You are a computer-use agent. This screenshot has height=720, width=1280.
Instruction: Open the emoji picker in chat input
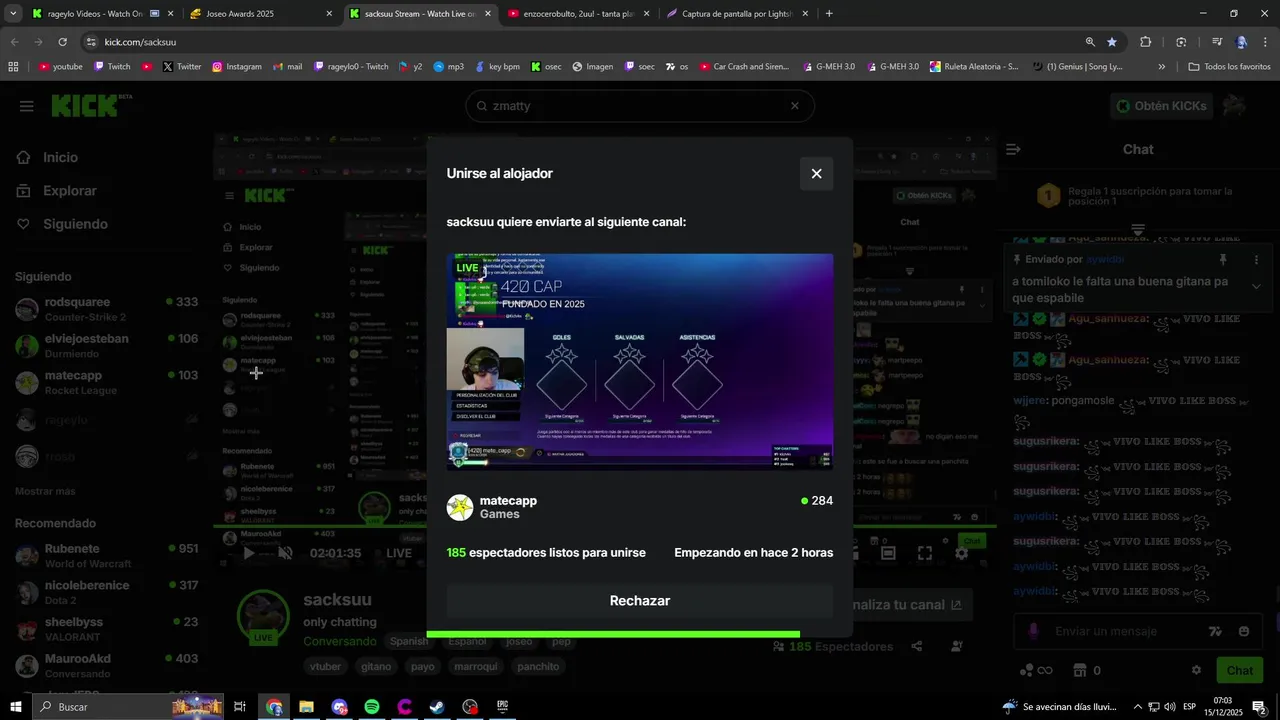(x=1244, y=631)
